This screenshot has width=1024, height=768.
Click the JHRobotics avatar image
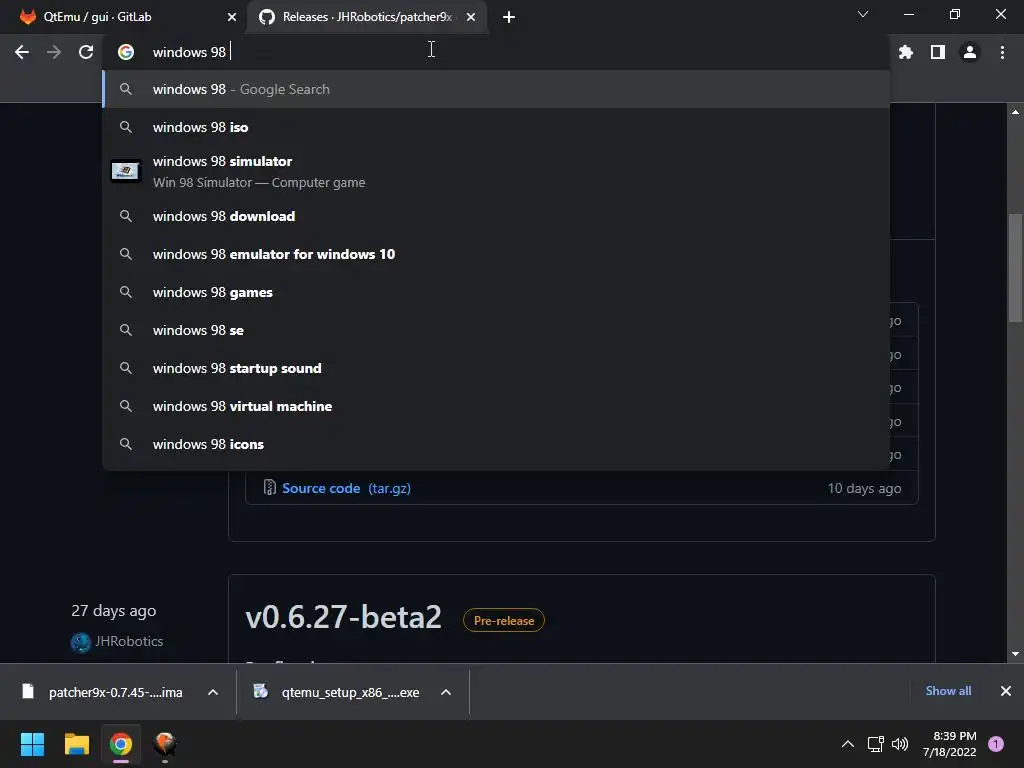[x=80, y=642]
